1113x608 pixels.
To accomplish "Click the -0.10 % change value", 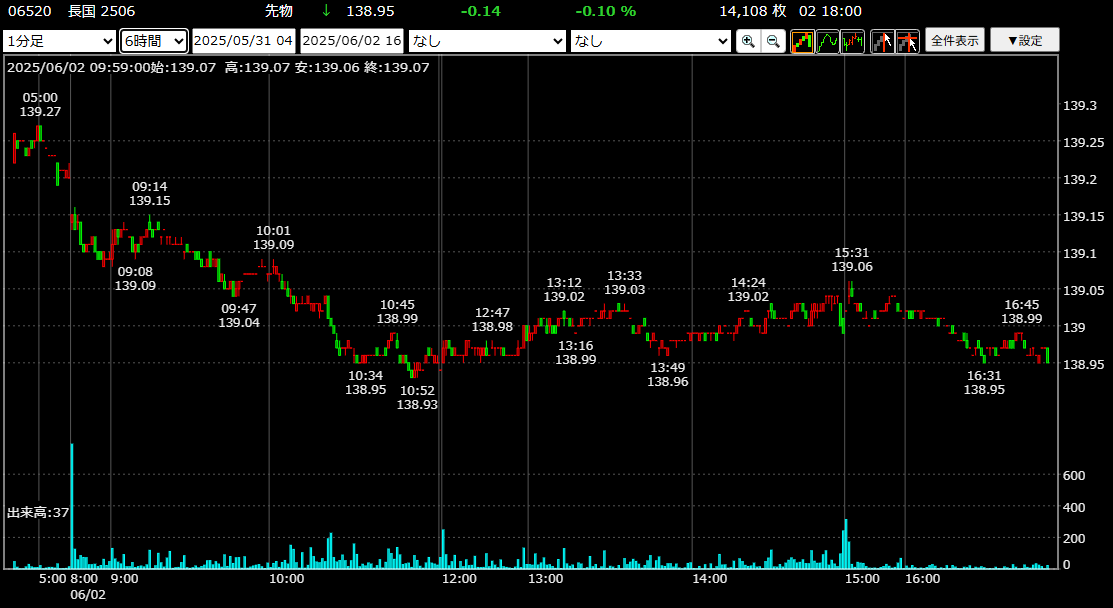I will pyautogui.click(x=605, y=11).
